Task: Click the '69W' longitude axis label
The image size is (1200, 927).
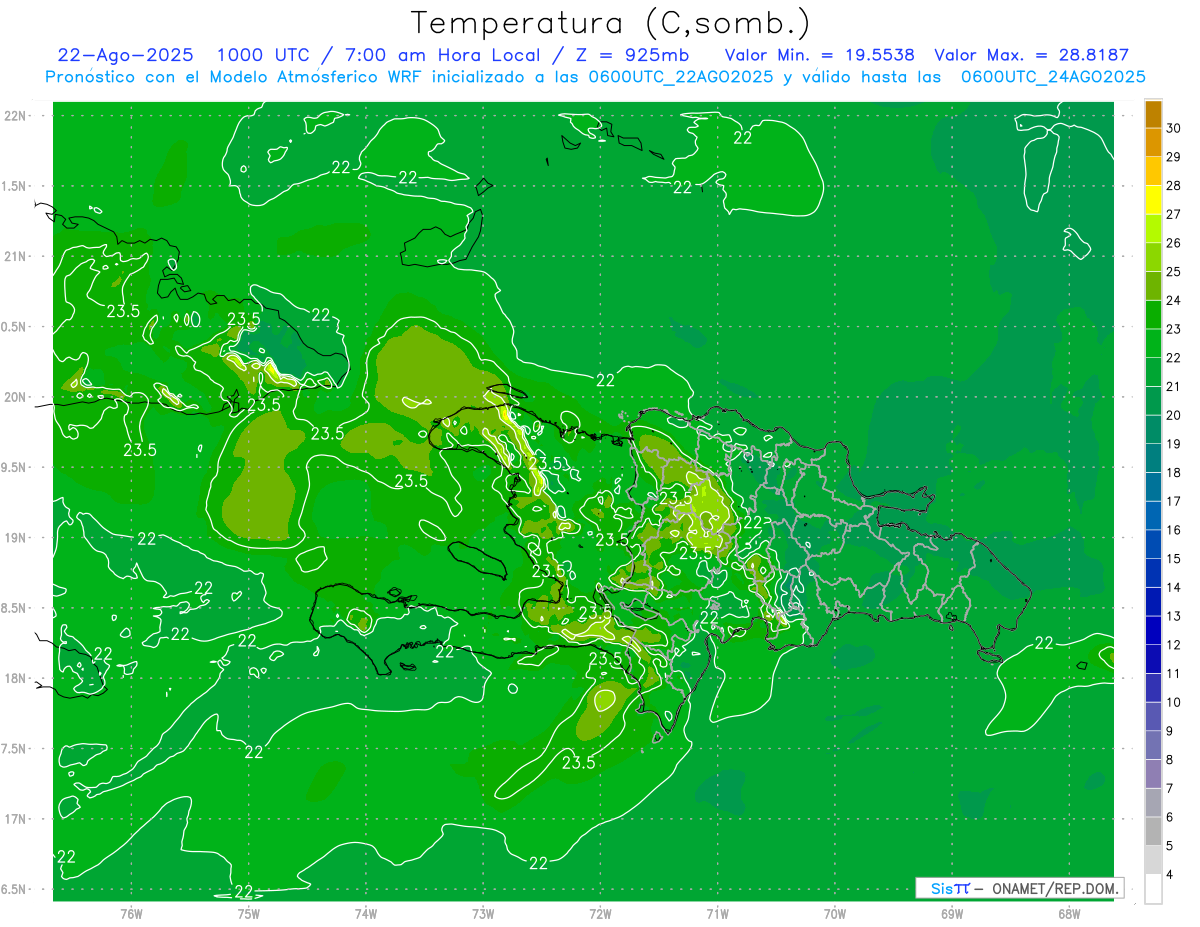Action: point(952,915)
